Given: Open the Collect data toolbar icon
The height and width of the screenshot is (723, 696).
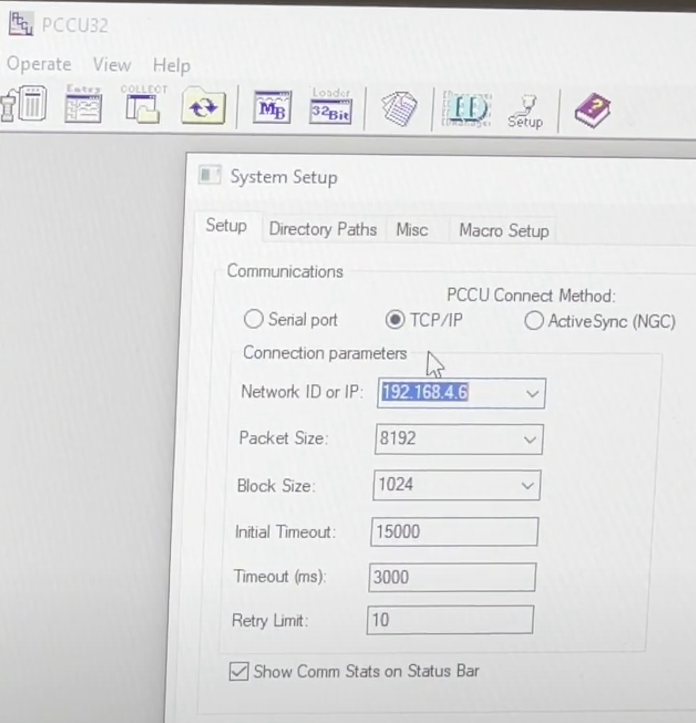Looking at the screenshot, I should (x=143, y=104).
